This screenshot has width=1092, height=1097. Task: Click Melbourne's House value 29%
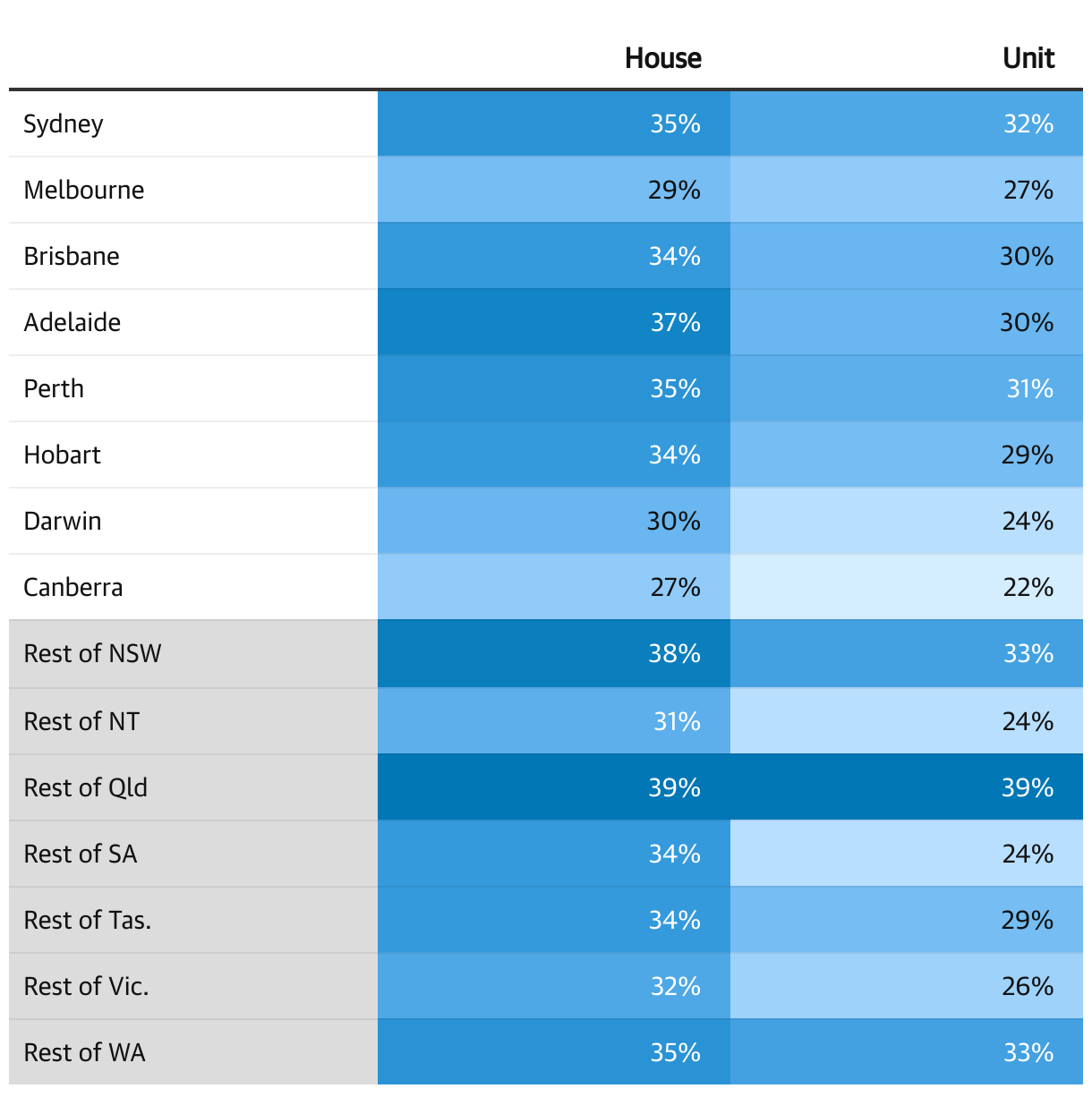pyautogui.click(x=674, y=190)
